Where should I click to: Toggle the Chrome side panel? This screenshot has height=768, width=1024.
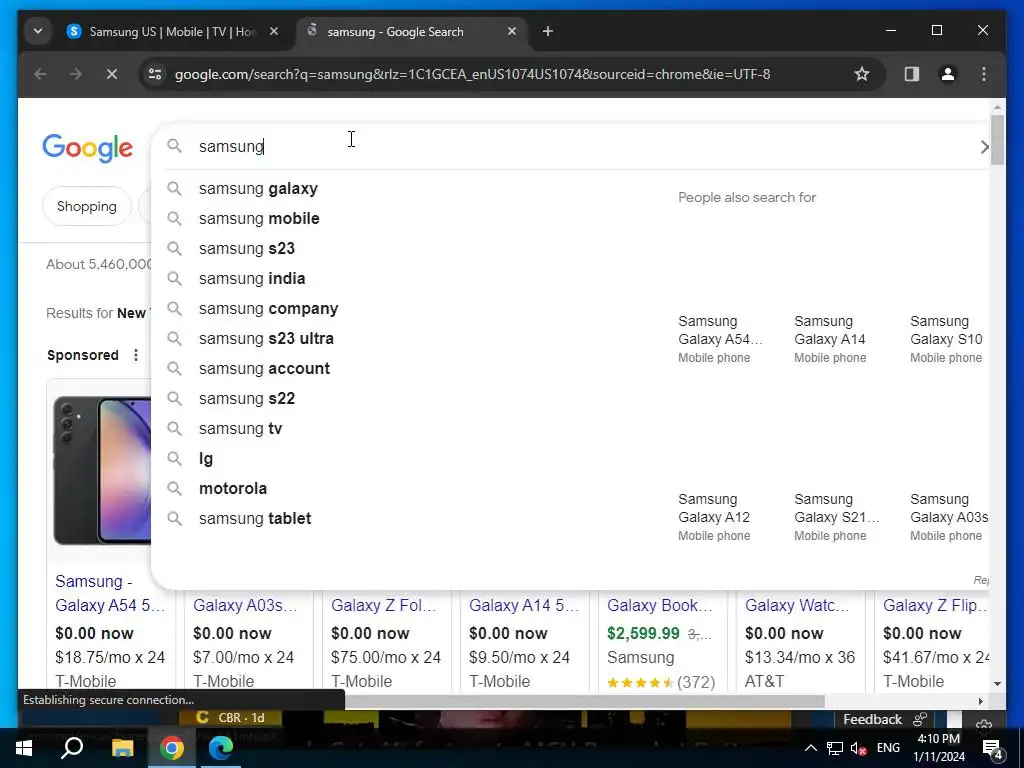pyautogui.click(x=912, y=74)
